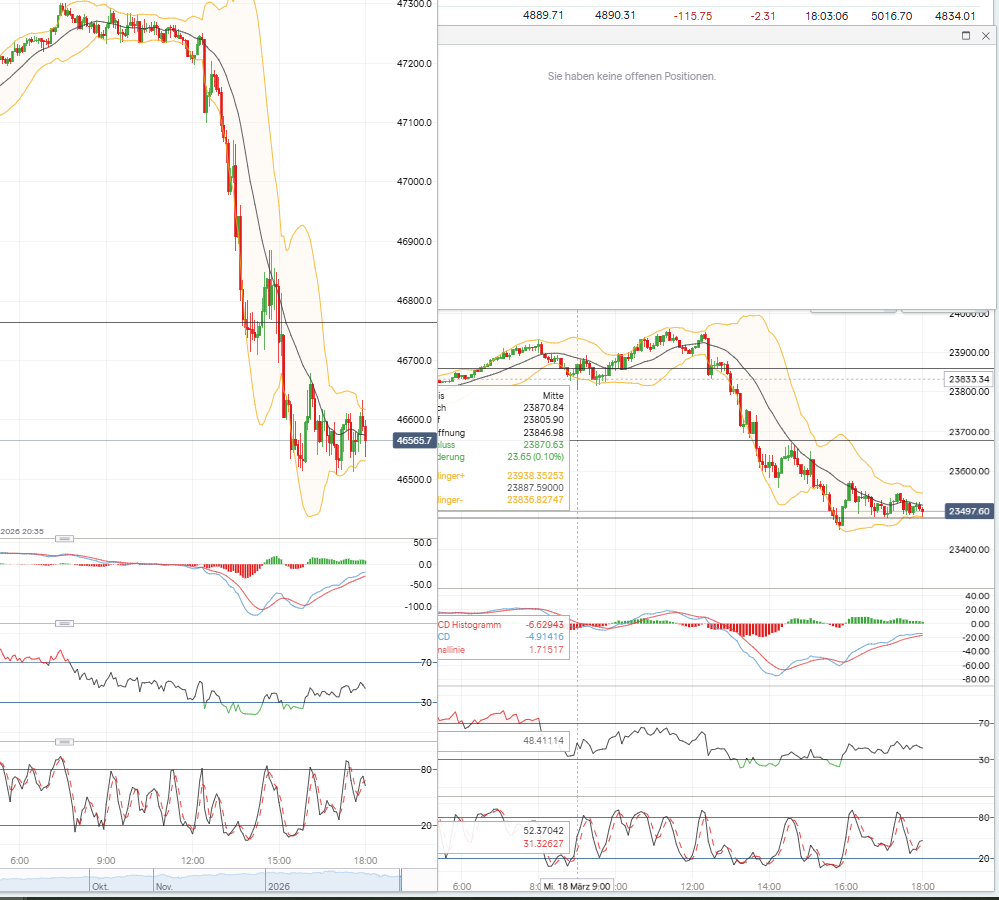Click the 5016.70 value in quote row
999x900 pixels.
(x=895, y=16)
